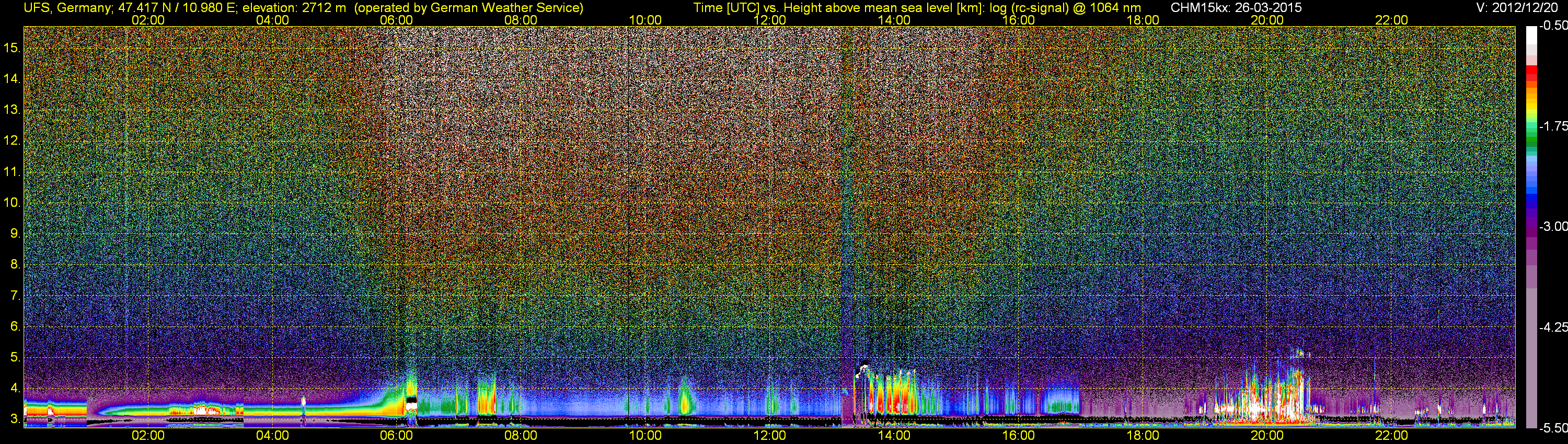1568x444 pixels.
Task: Click the 14. km height axis label
Action: click(x=12, y=78)
